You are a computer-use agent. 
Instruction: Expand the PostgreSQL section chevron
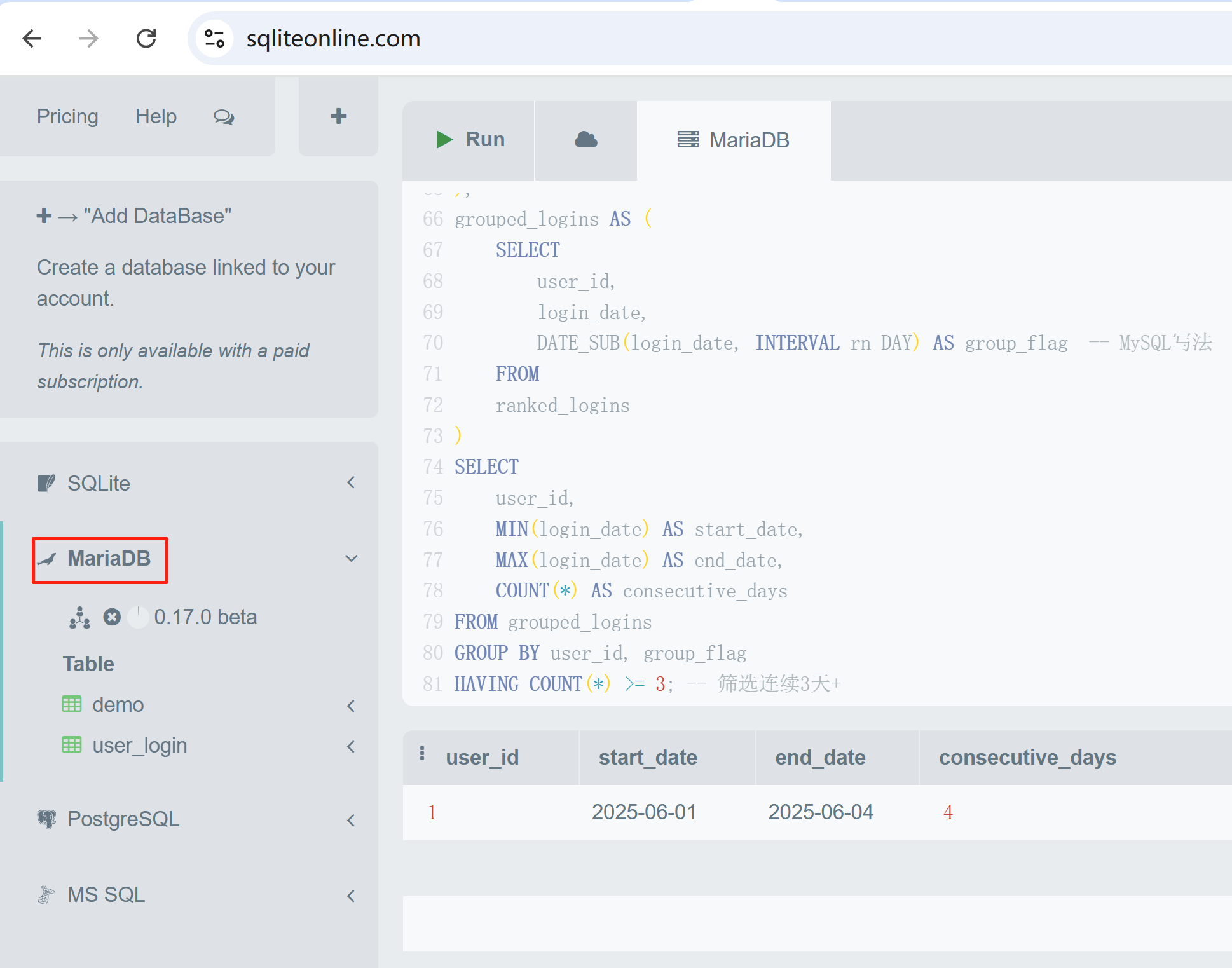pos(351,820)
